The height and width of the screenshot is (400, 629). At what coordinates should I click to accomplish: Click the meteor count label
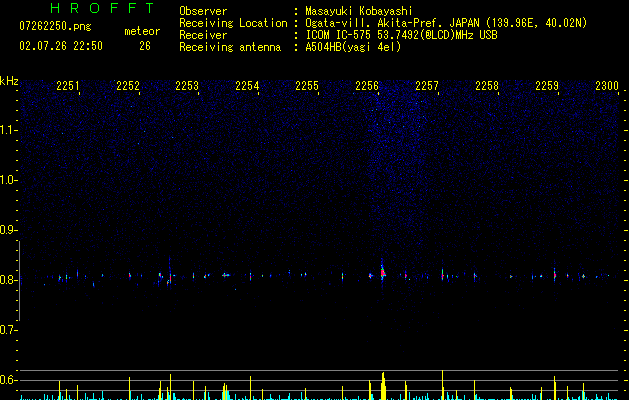point(142,31)
